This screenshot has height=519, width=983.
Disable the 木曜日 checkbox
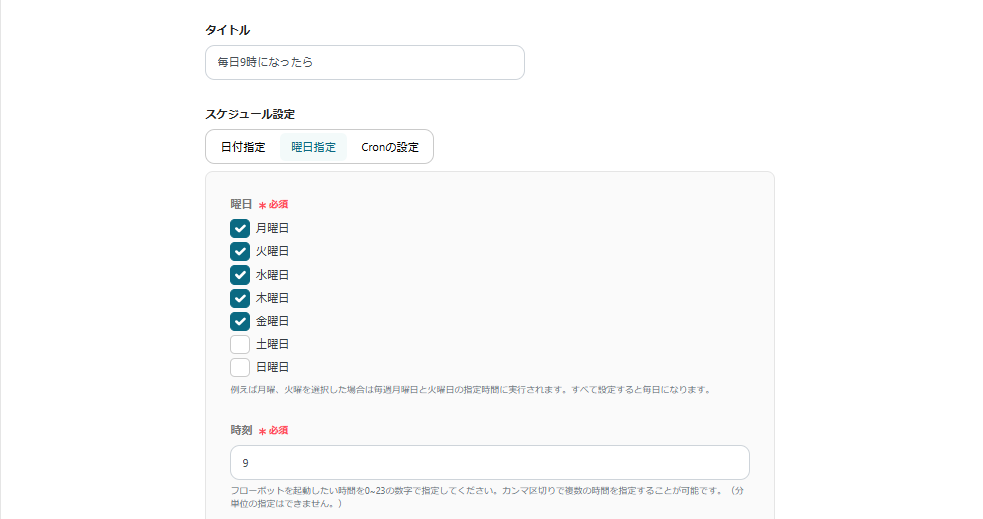point(240,298)
